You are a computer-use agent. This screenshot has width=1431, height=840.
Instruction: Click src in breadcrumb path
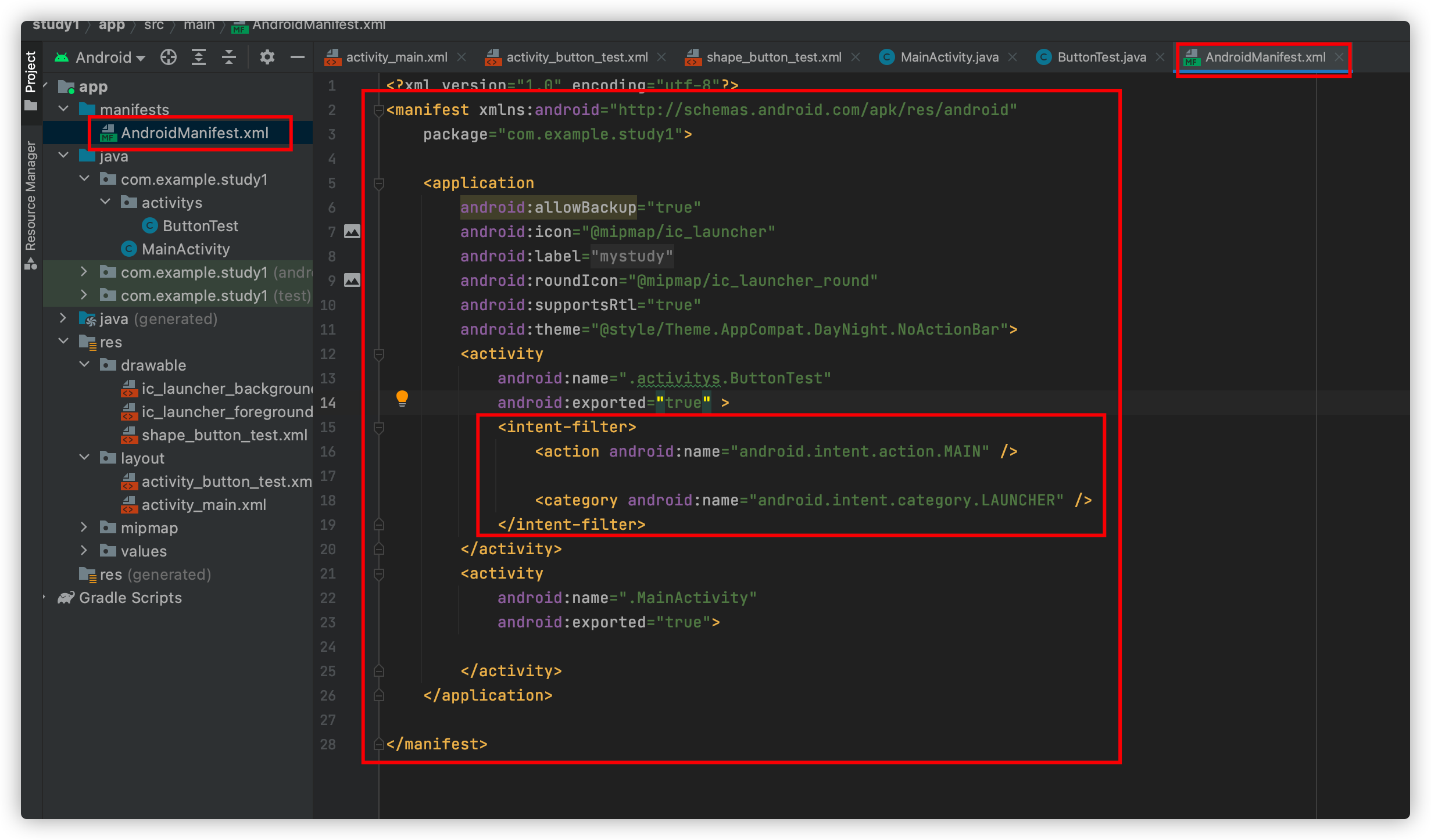(154, 26)
